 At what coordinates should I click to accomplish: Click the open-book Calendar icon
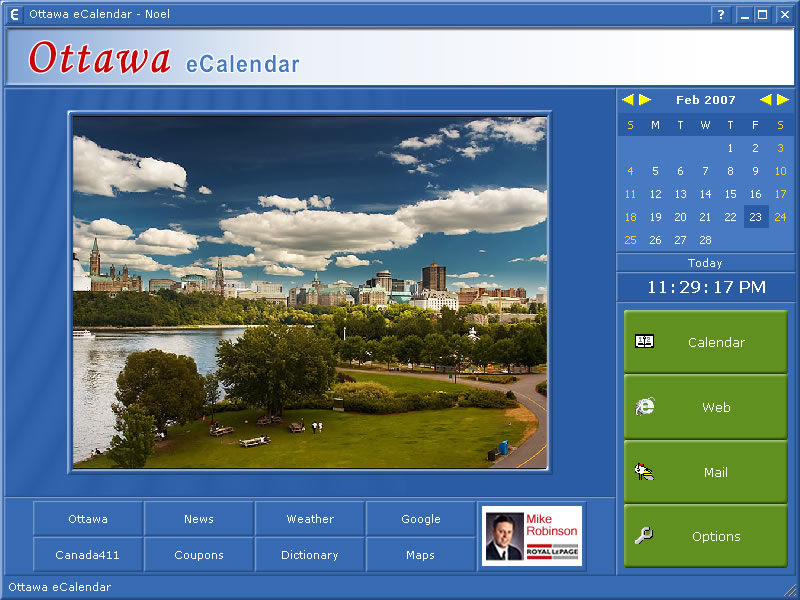pos(644,341)
